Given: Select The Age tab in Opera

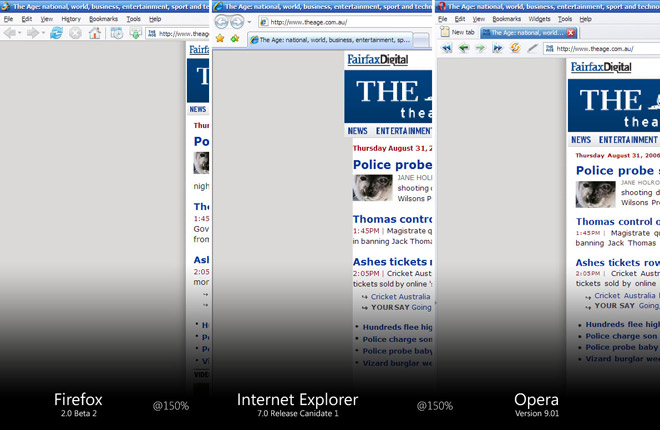Looking at the screenshot, I should click(524, 32).
